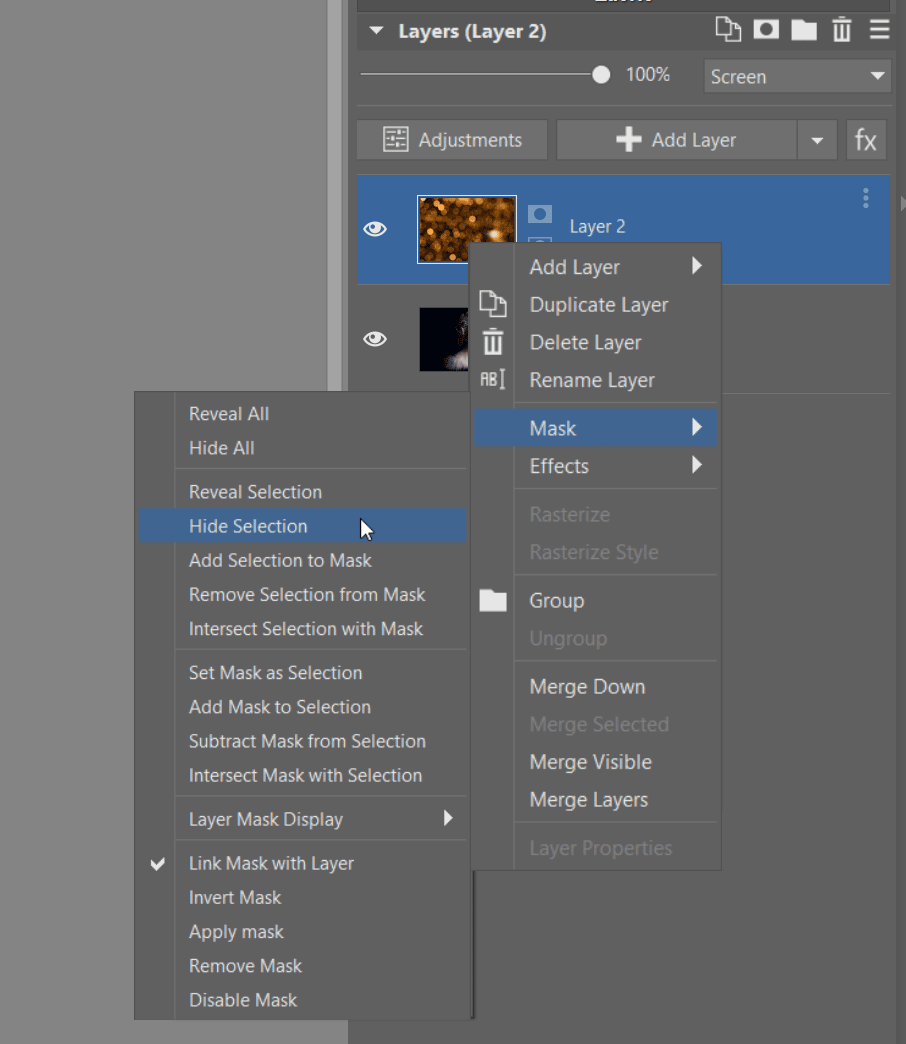Screen dimensions: 906x1044
Task: Select Merge Layers
Action: point(588,800)
